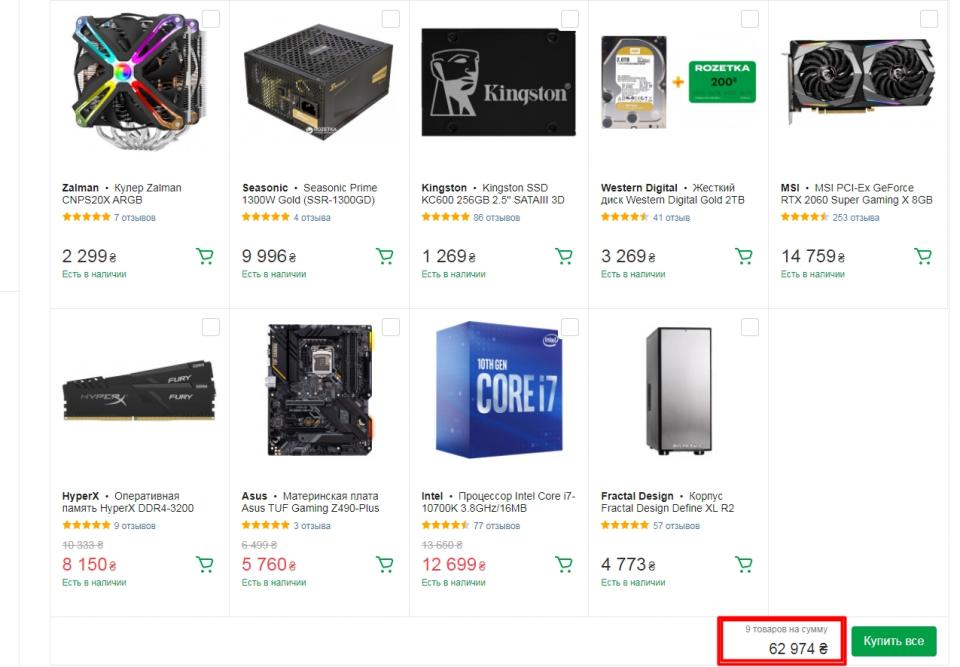Viewport: 960px width, 667px height.
Task: Check the MSI graphics card checkbox
Action: click(x=929, y=19)
